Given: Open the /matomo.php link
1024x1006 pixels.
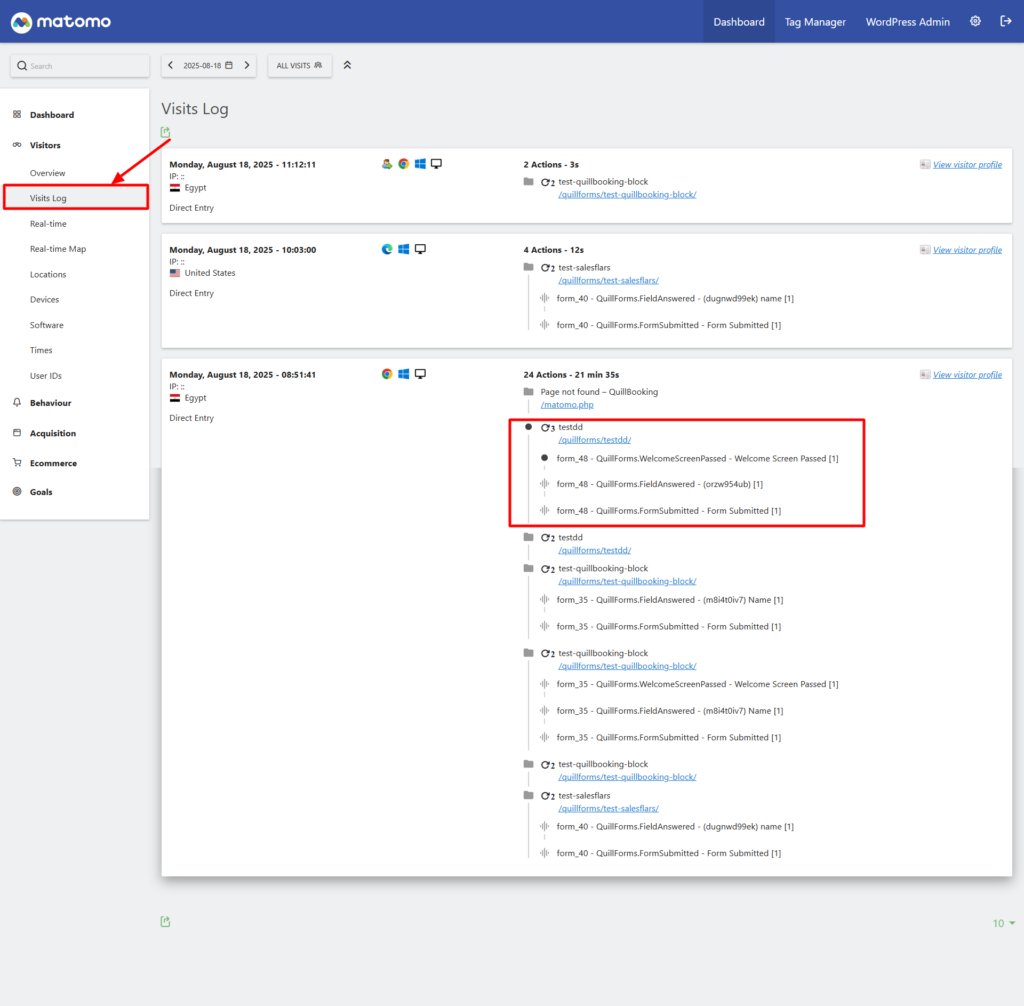Looking at the screenshot, I should [x=567, y=405].
